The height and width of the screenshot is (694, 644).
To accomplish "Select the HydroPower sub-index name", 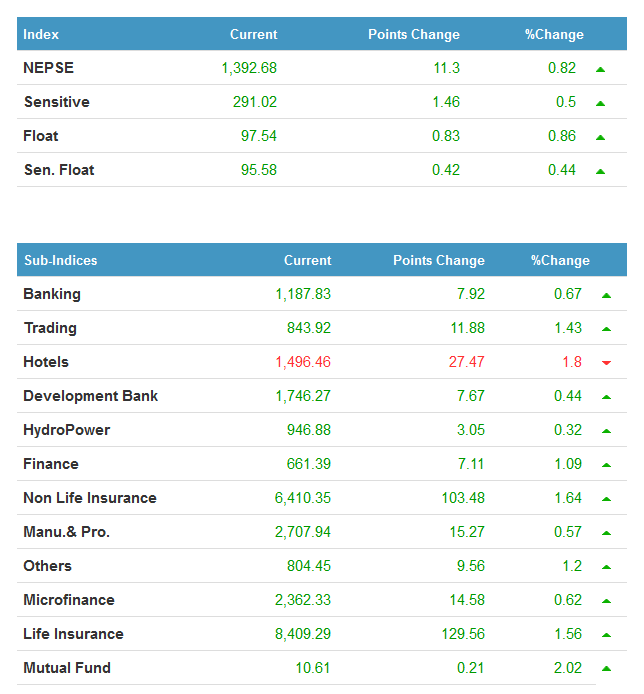I will pos(66,430).
